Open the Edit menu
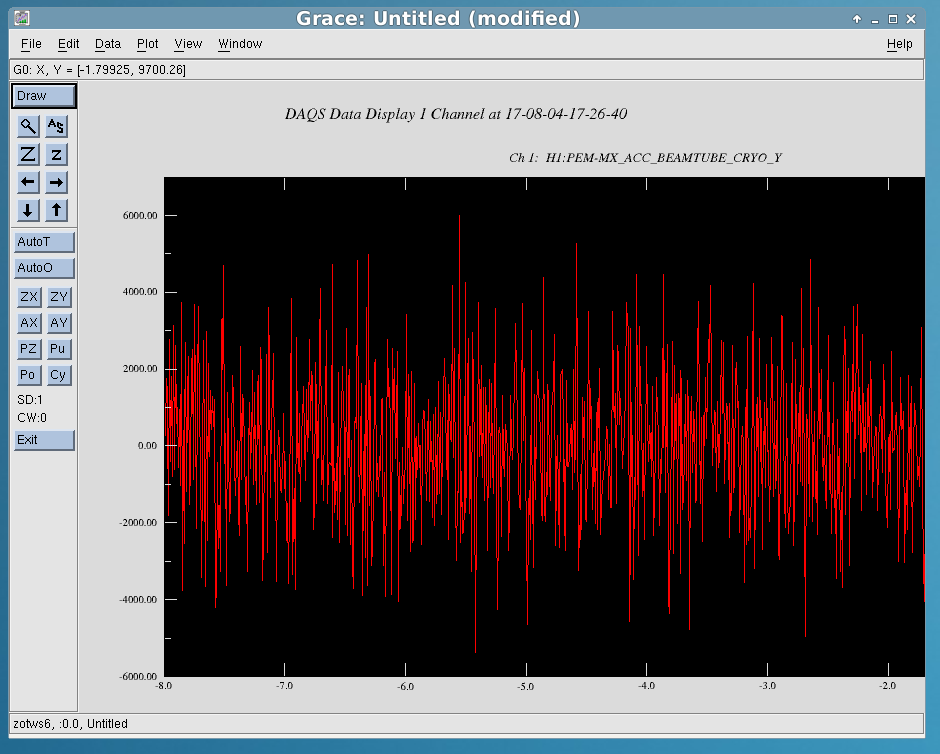 click(68, 44)
